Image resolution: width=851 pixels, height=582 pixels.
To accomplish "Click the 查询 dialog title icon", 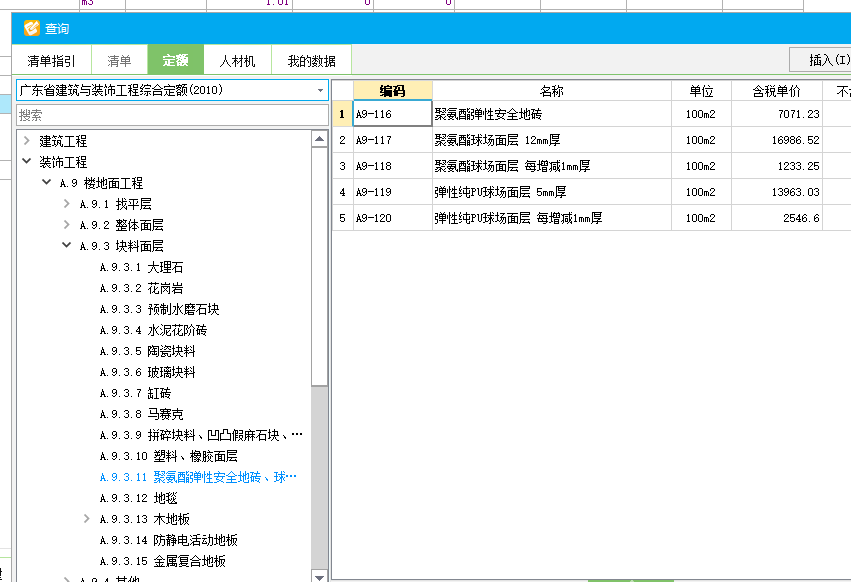I will click(31, 28).
